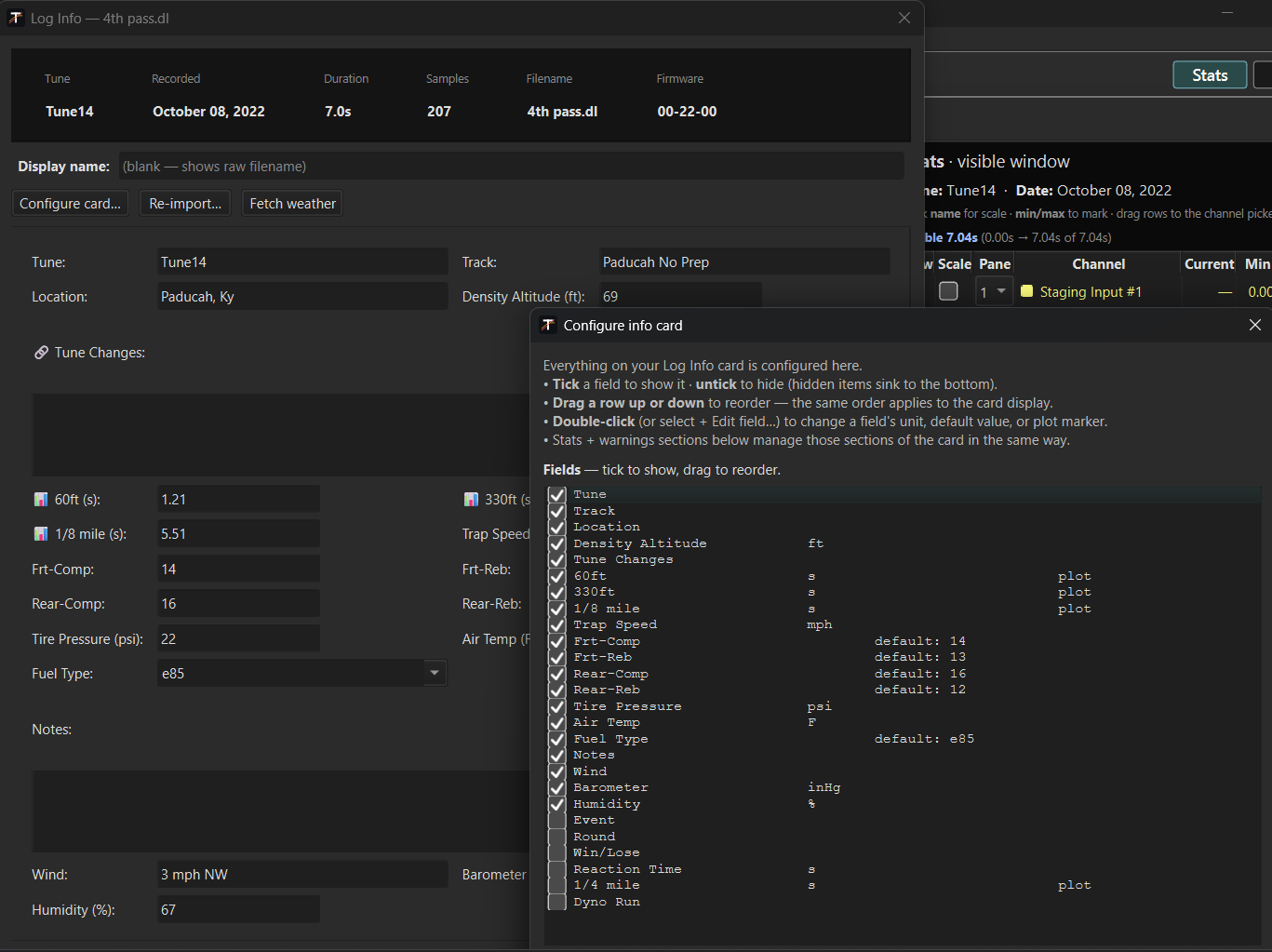Untick the Humidity field checkbox
The width and height of the screenshot is (1272, 952).
(x=557, y=804)
